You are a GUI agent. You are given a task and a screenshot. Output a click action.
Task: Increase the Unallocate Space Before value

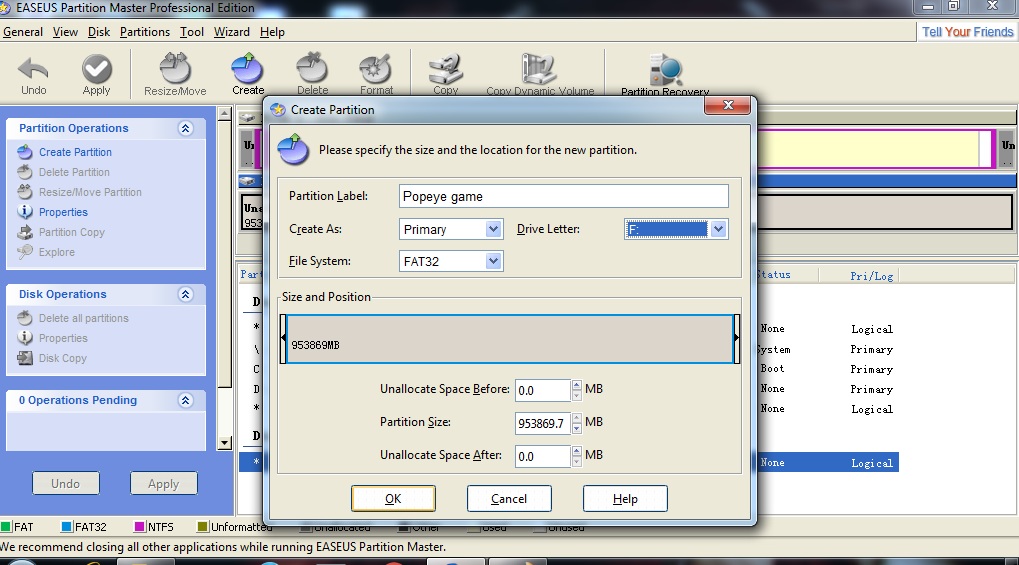tap(576, 386)
